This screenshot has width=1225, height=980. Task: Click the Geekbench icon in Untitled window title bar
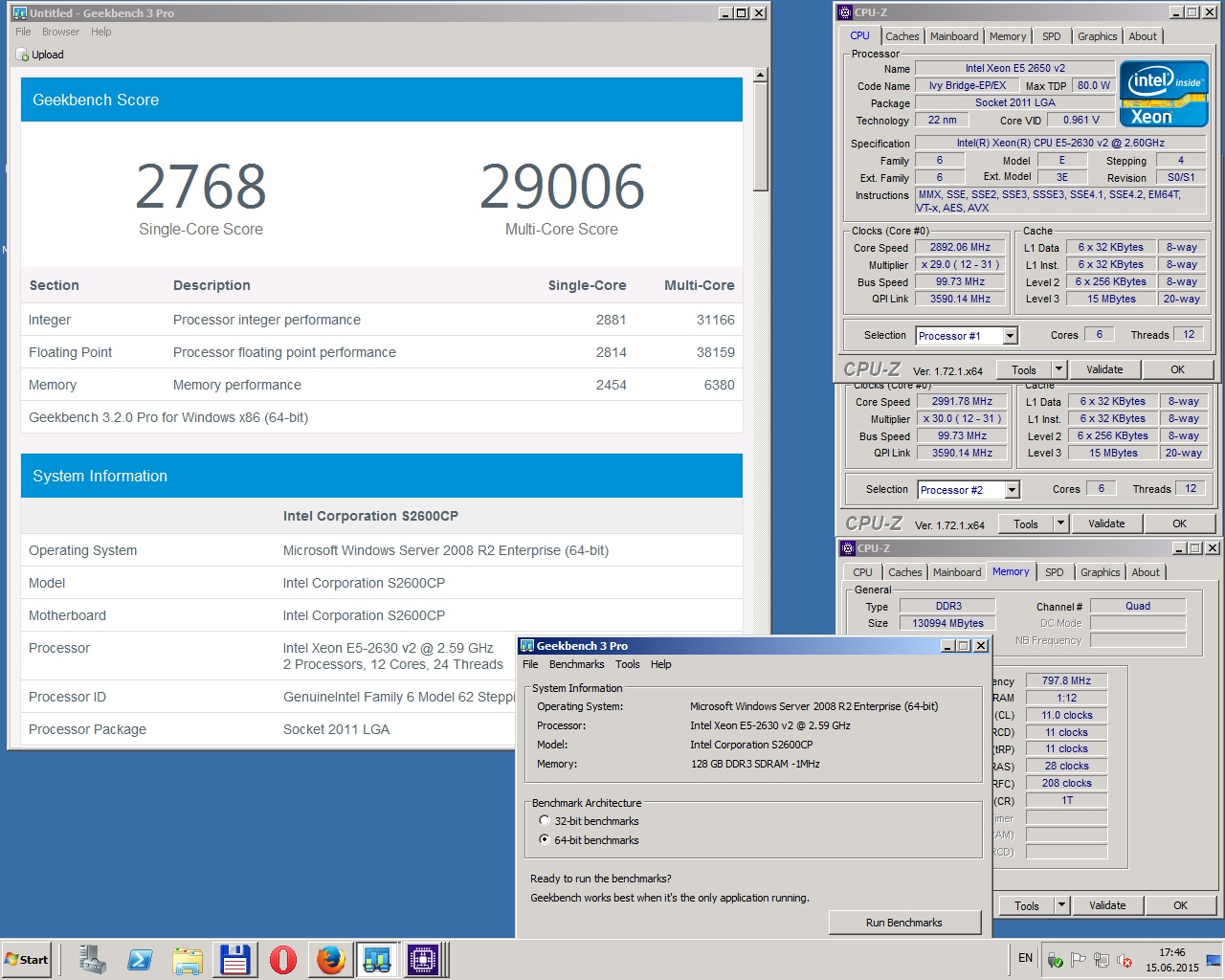[20, 12]
